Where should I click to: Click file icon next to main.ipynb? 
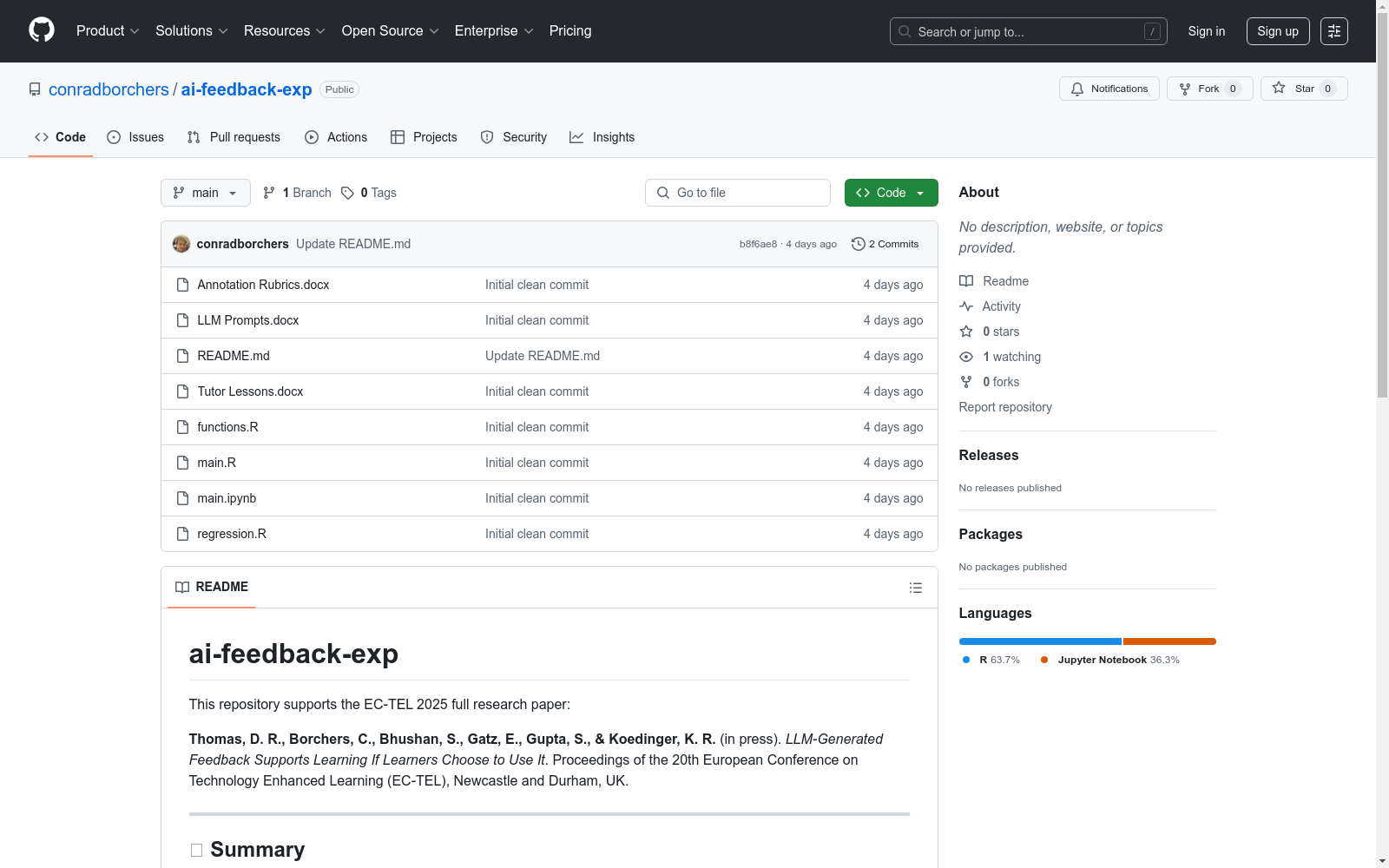pos(182,498)
